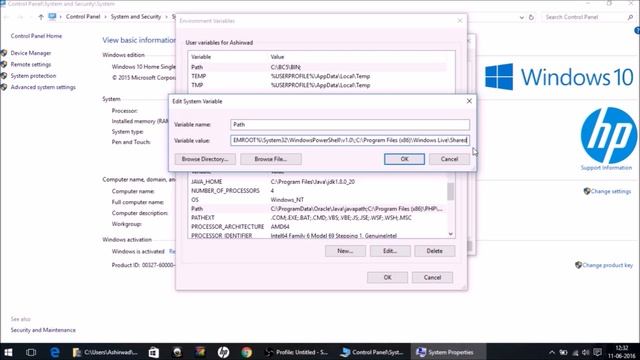Show hidden system tray icons
The width and height of the screenshot is (640, 360).
[x=551, y=352]
